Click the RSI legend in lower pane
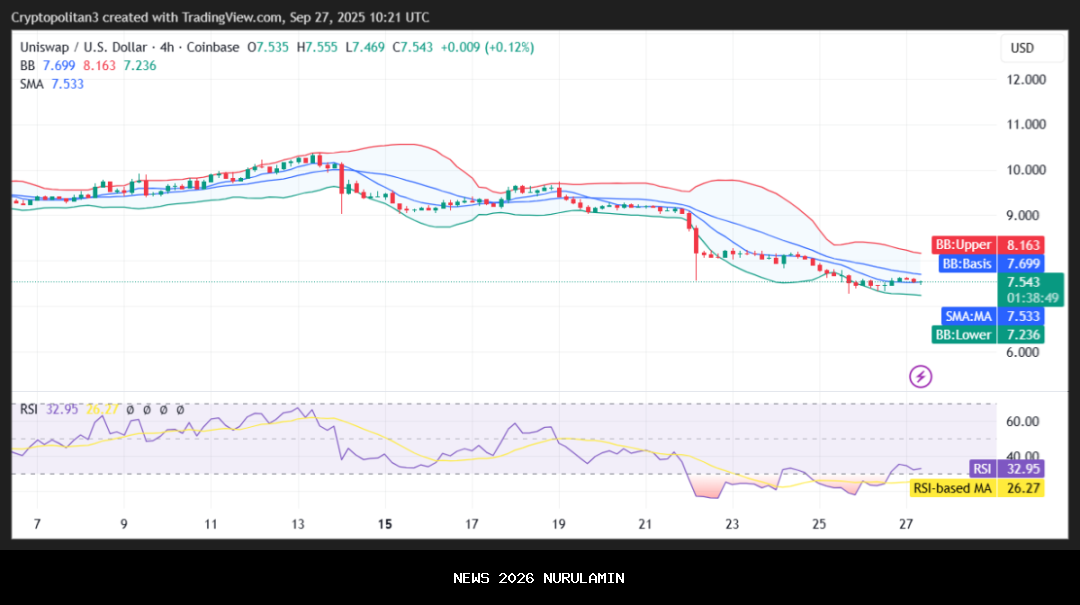Image resolution: width=1080 pixels, height=605 pixels. tap(28, 409)
